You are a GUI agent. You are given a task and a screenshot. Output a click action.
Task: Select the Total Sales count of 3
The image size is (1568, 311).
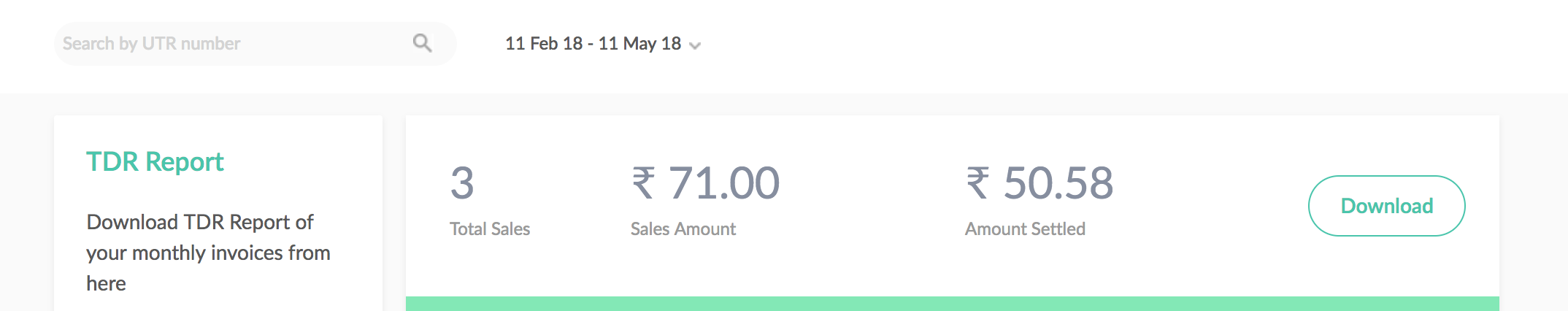[462, 183]
